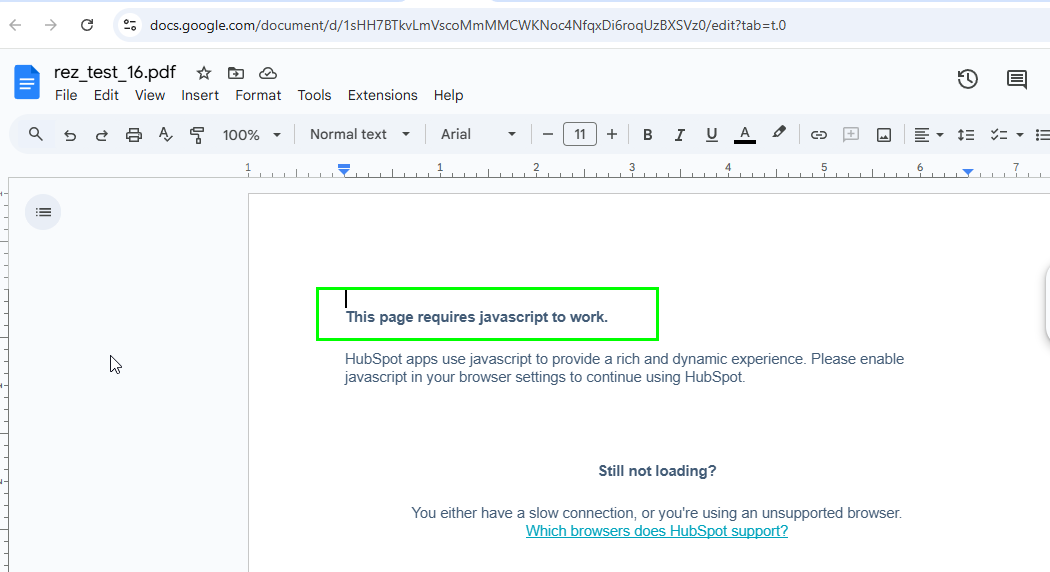Select the paint format tool
1050x572 pixels.
(197, 135)
